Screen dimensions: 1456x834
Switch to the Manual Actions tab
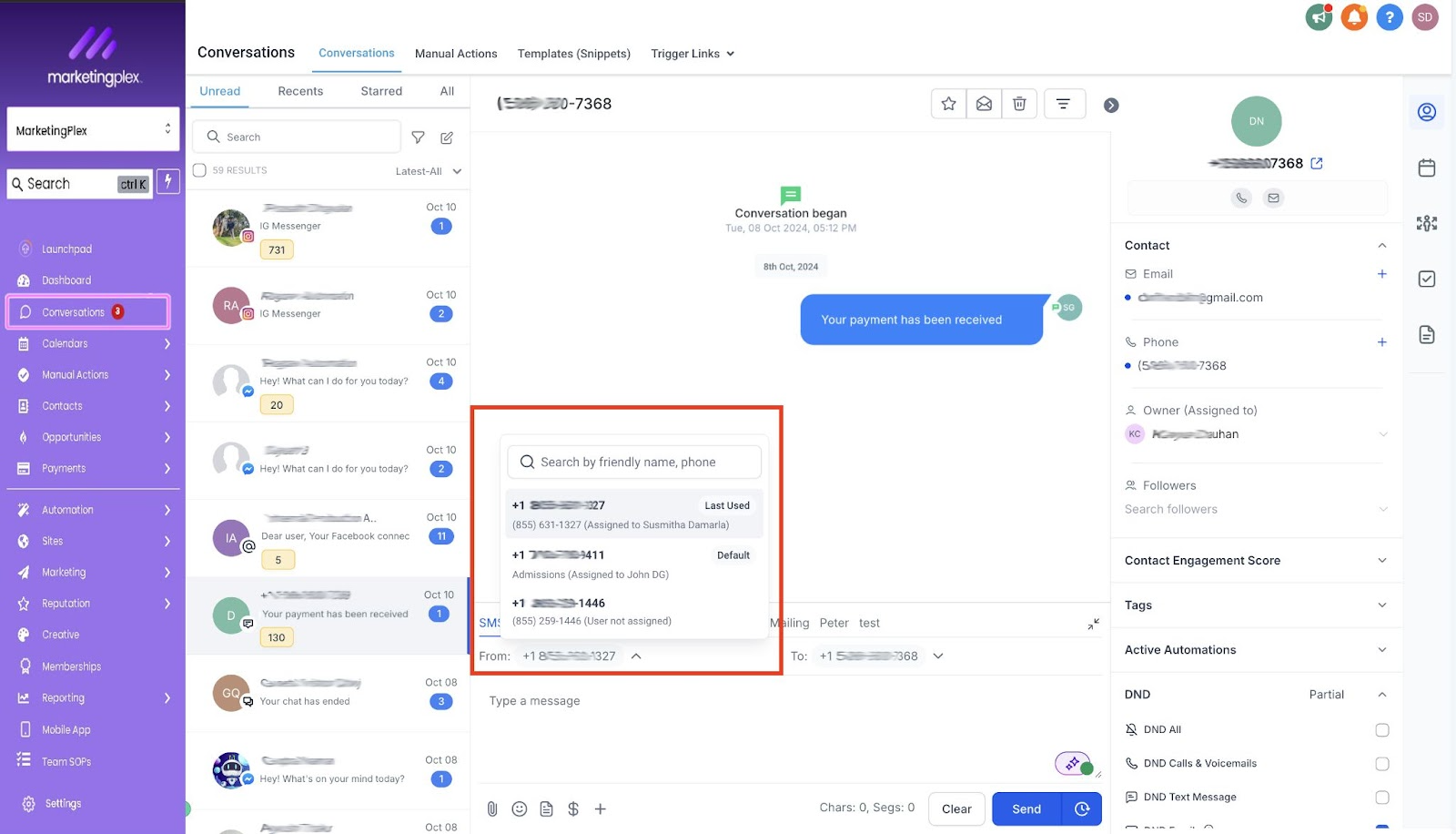[x=456, y=54]
